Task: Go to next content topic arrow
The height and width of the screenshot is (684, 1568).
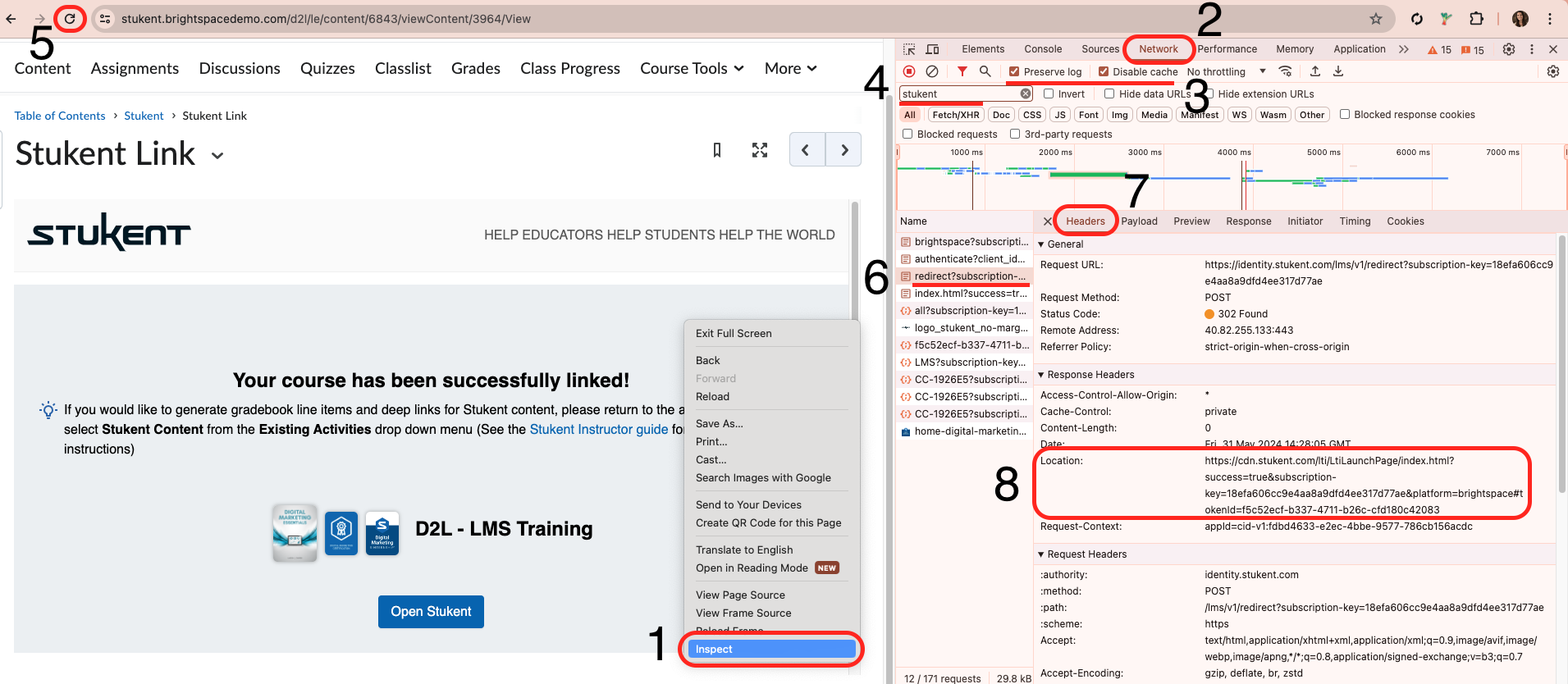Action: pos(843,149)
